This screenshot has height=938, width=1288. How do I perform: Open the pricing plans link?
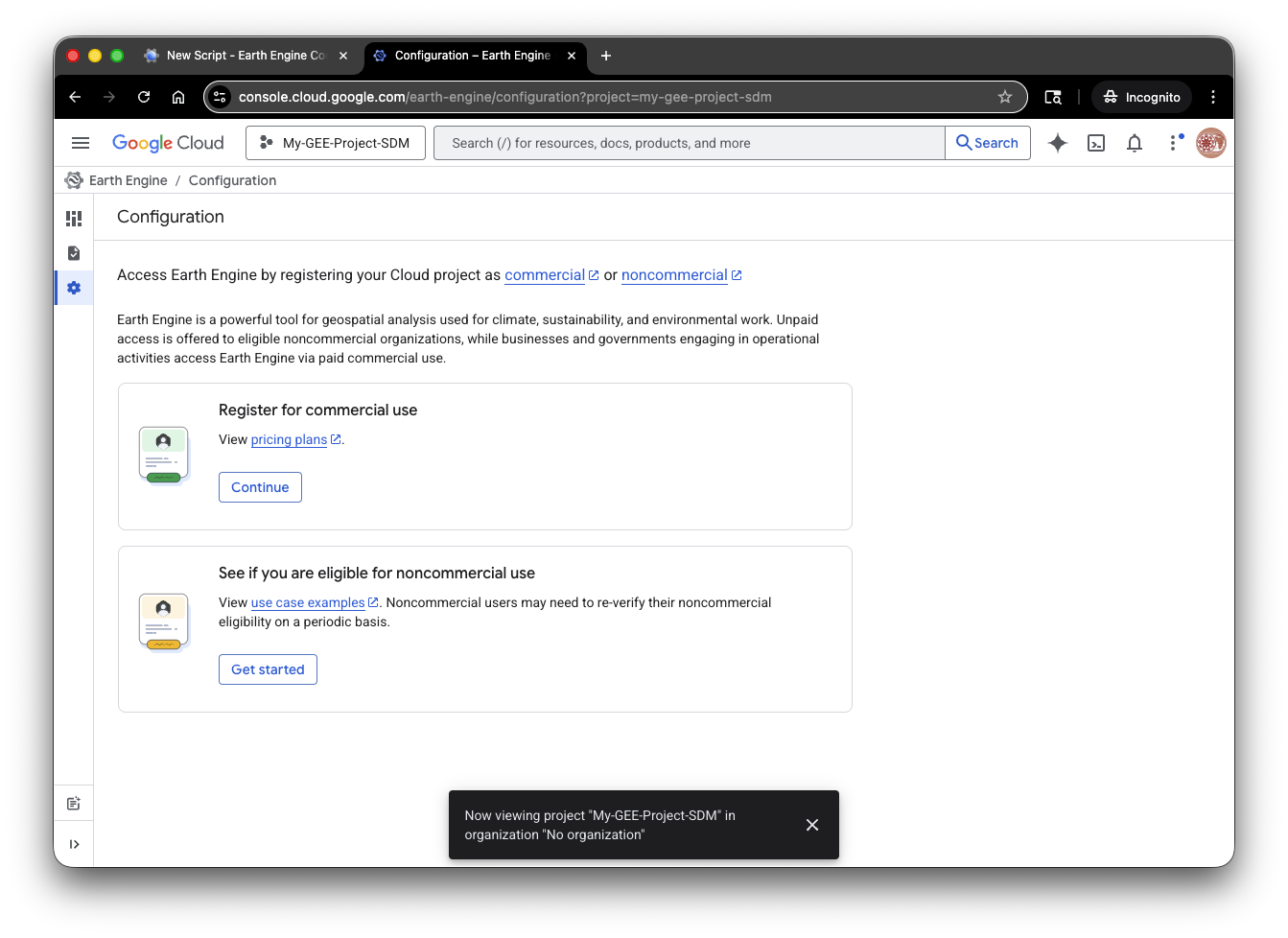[290, 439]
